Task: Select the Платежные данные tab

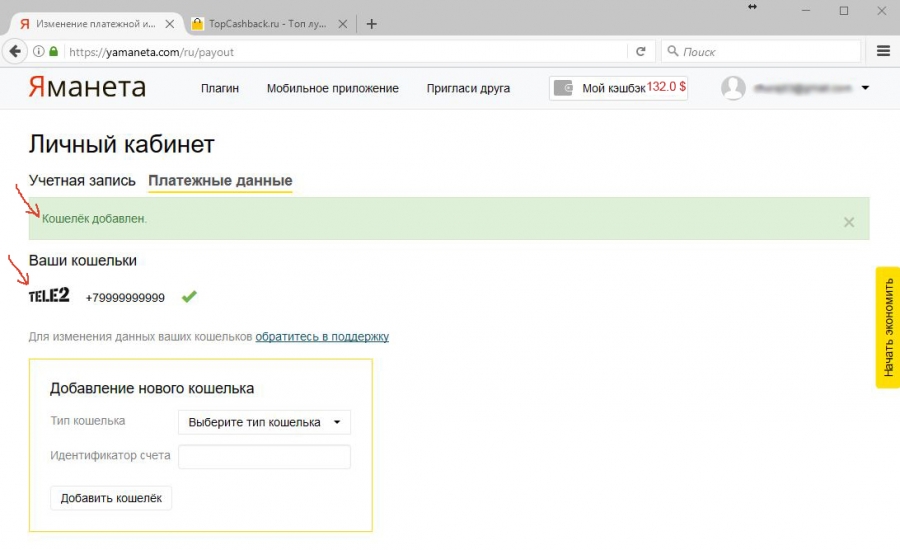Action: click(220, 180)
